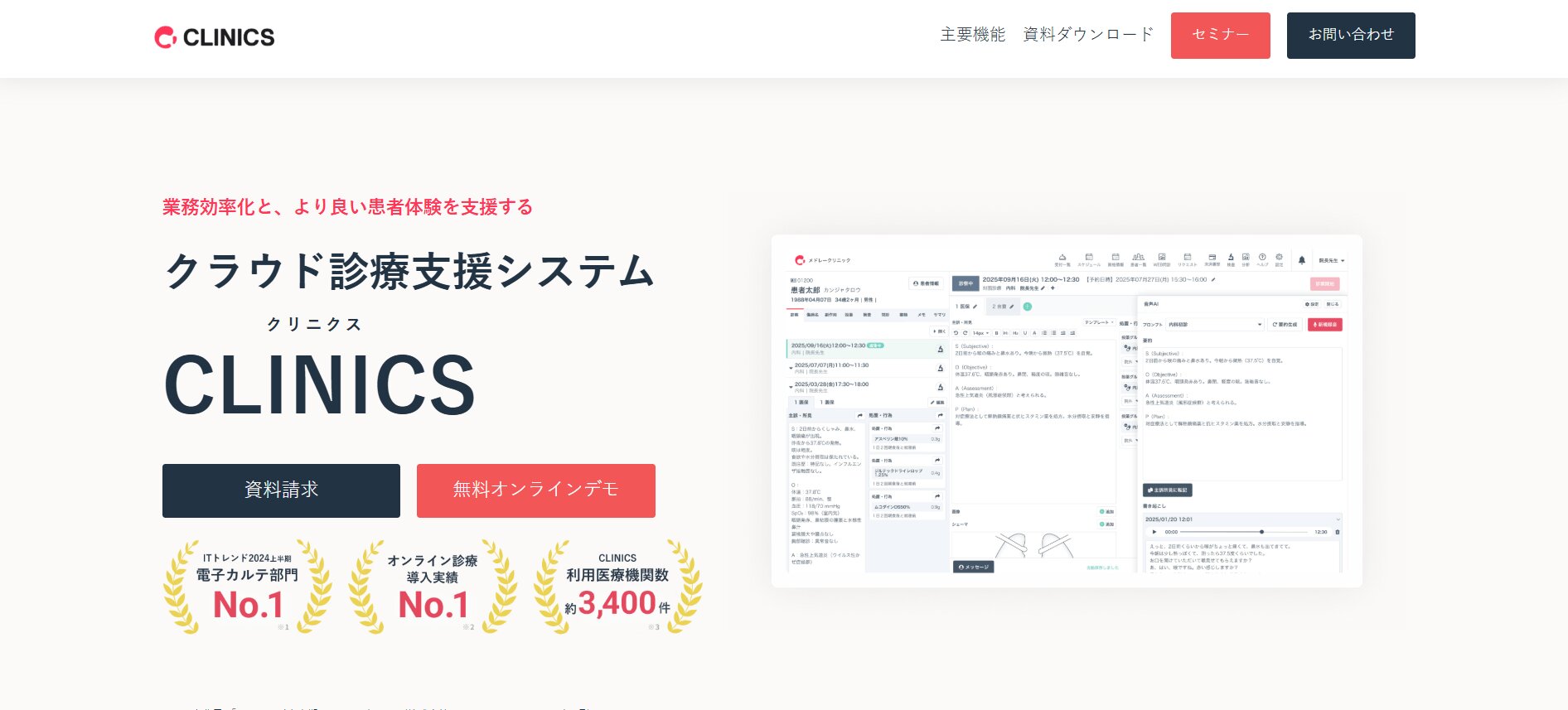Expand the 院長先生 user menu
This screenshot has height=710, width=1568.
coord(1331,260)
